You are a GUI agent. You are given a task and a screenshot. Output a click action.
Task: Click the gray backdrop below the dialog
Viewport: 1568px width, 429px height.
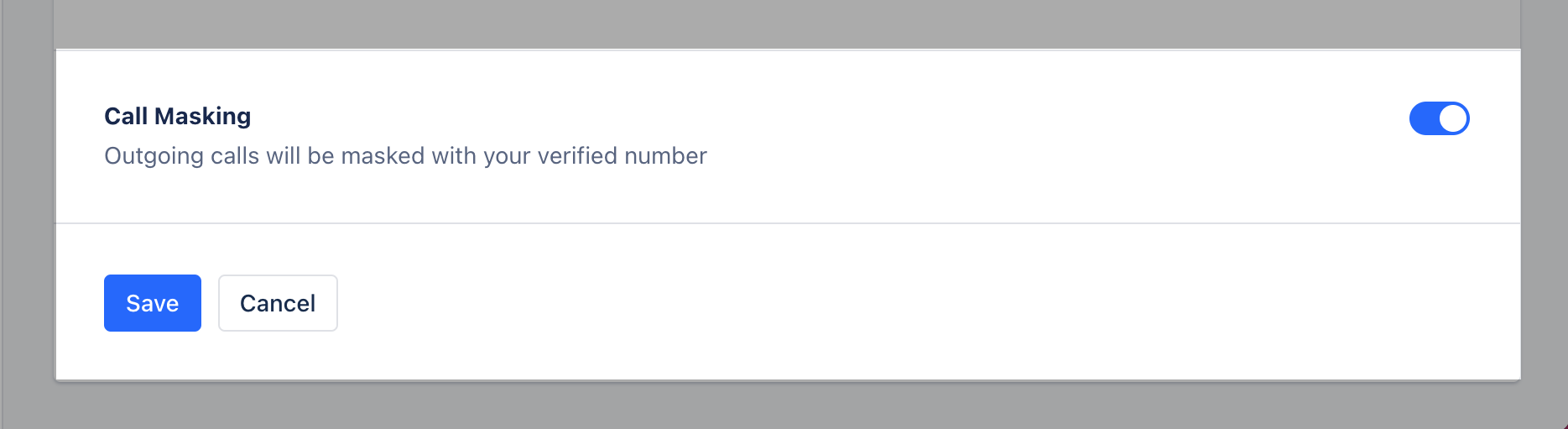pyautogui.click(x=787, y=406)
